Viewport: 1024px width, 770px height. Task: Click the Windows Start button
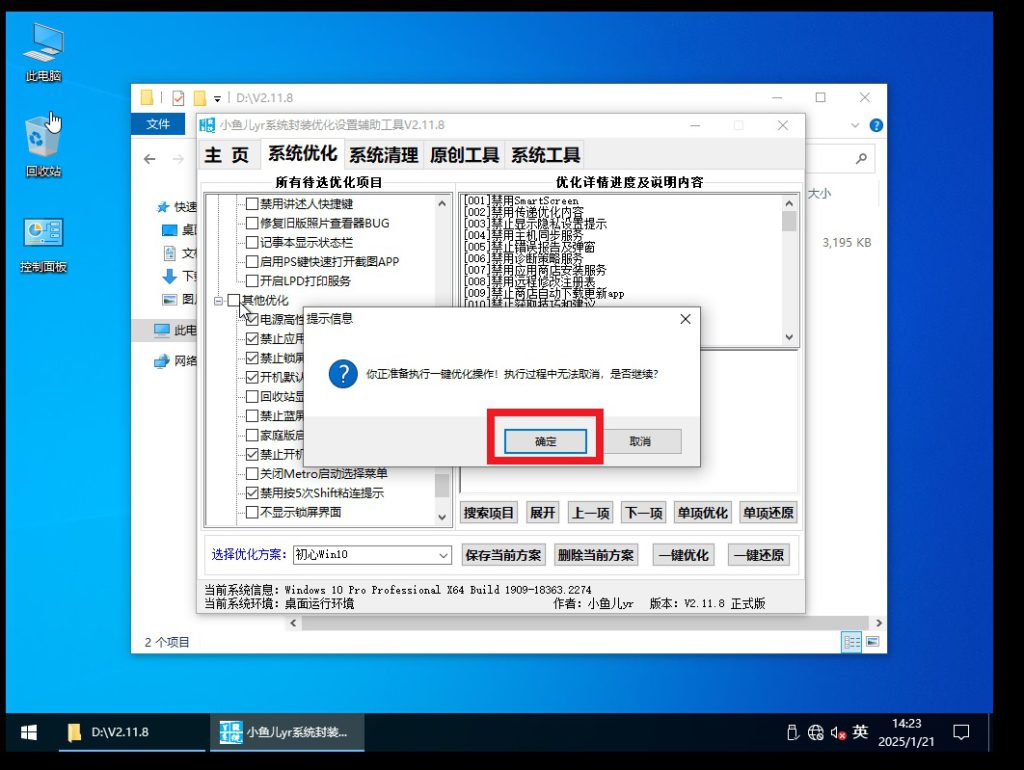coord(29,732)
